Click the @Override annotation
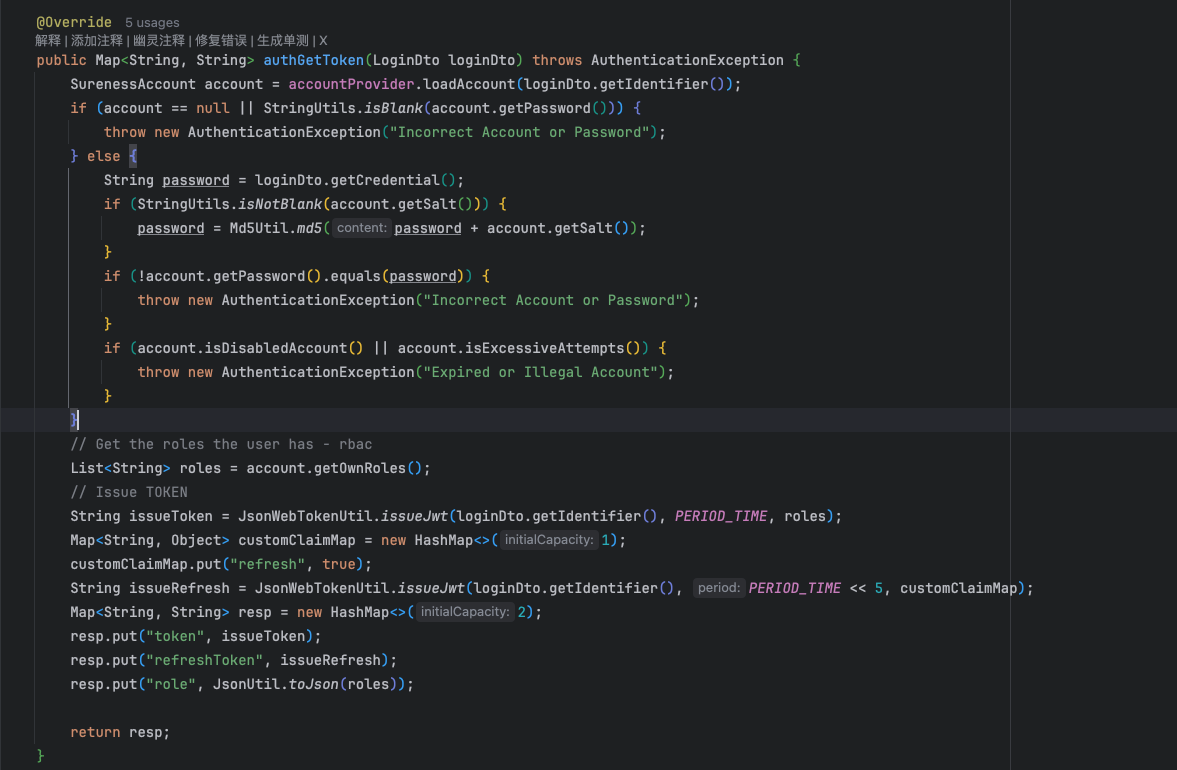Screen dimensions: 1177x770 point(74,22)
